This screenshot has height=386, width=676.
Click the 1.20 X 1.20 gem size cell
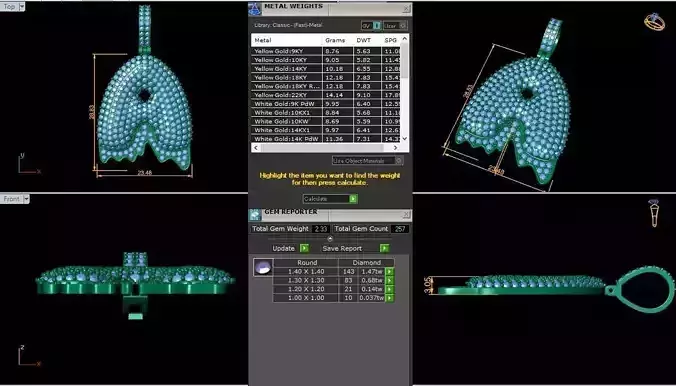tap(306, 289)
